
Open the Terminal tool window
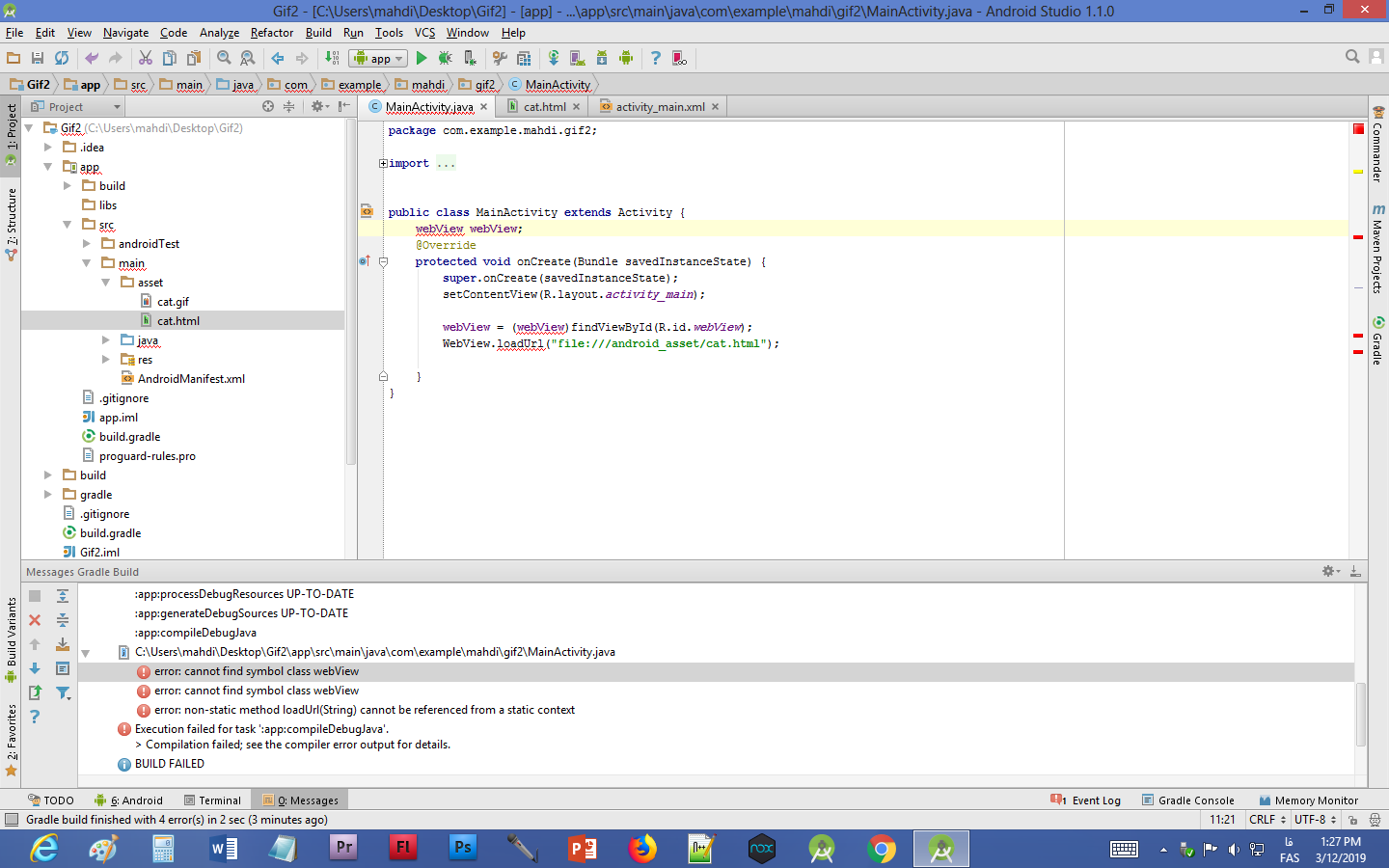214,800
